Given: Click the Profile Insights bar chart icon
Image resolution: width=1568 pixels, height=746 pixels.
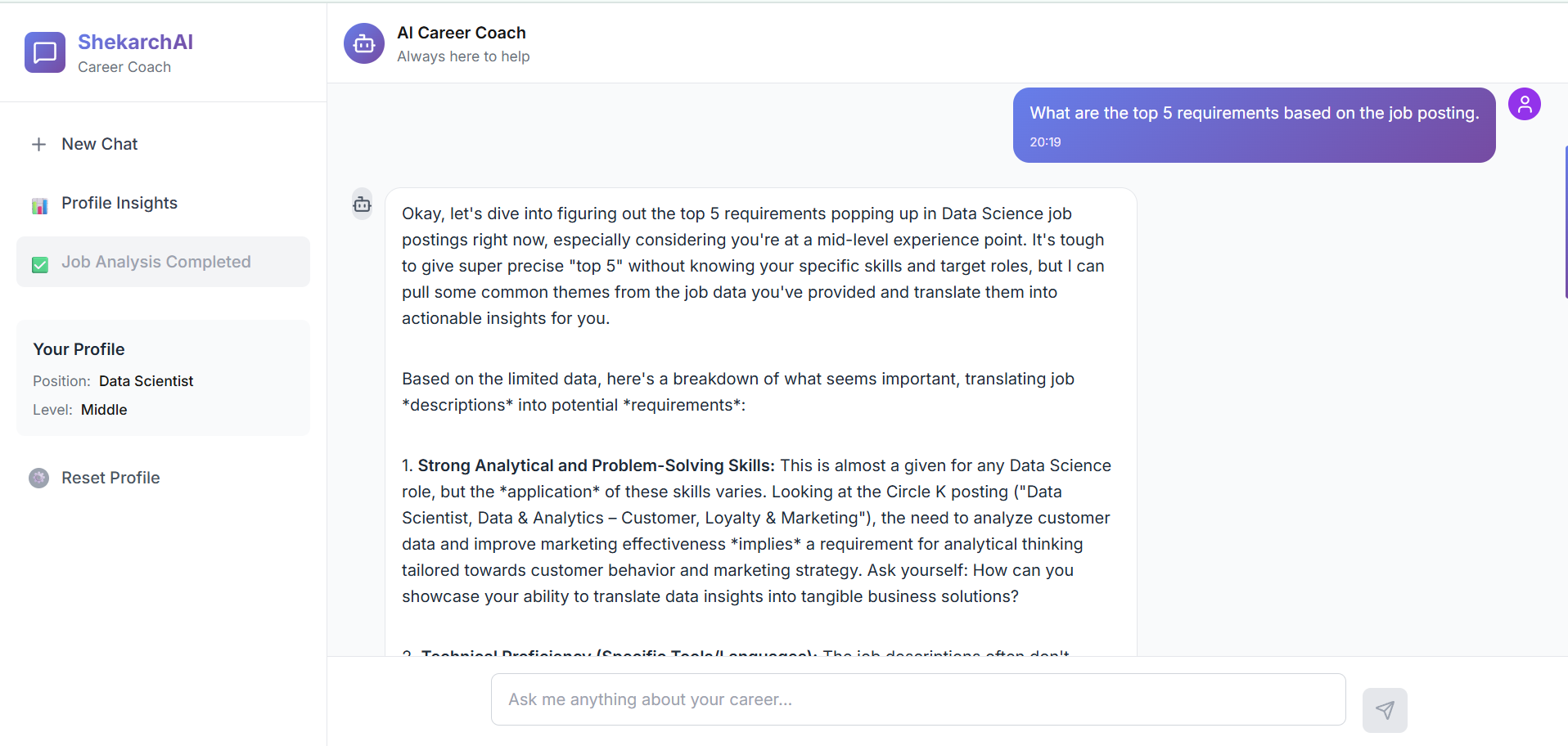Looking at the screenshot, I should [x=39, y=205].
